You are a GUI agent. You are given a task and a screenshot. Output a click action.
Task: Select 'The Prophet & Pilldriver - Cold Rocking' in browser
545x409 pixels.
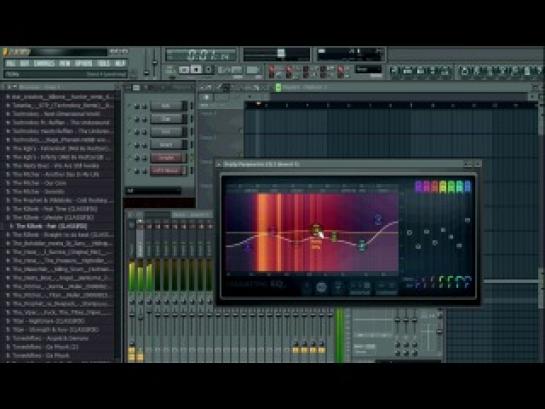pos(63,200)
